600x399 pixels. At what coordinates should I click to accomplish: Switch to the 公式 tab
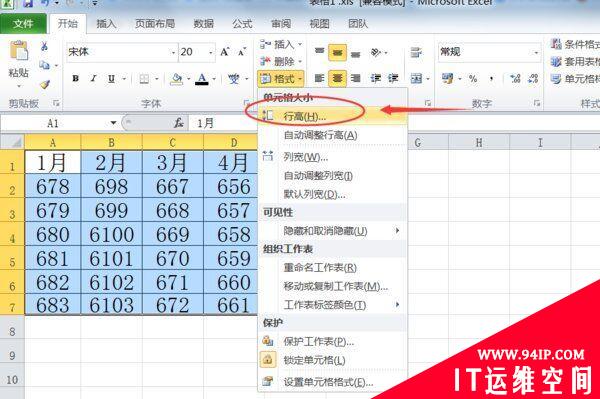coord(242,24)
